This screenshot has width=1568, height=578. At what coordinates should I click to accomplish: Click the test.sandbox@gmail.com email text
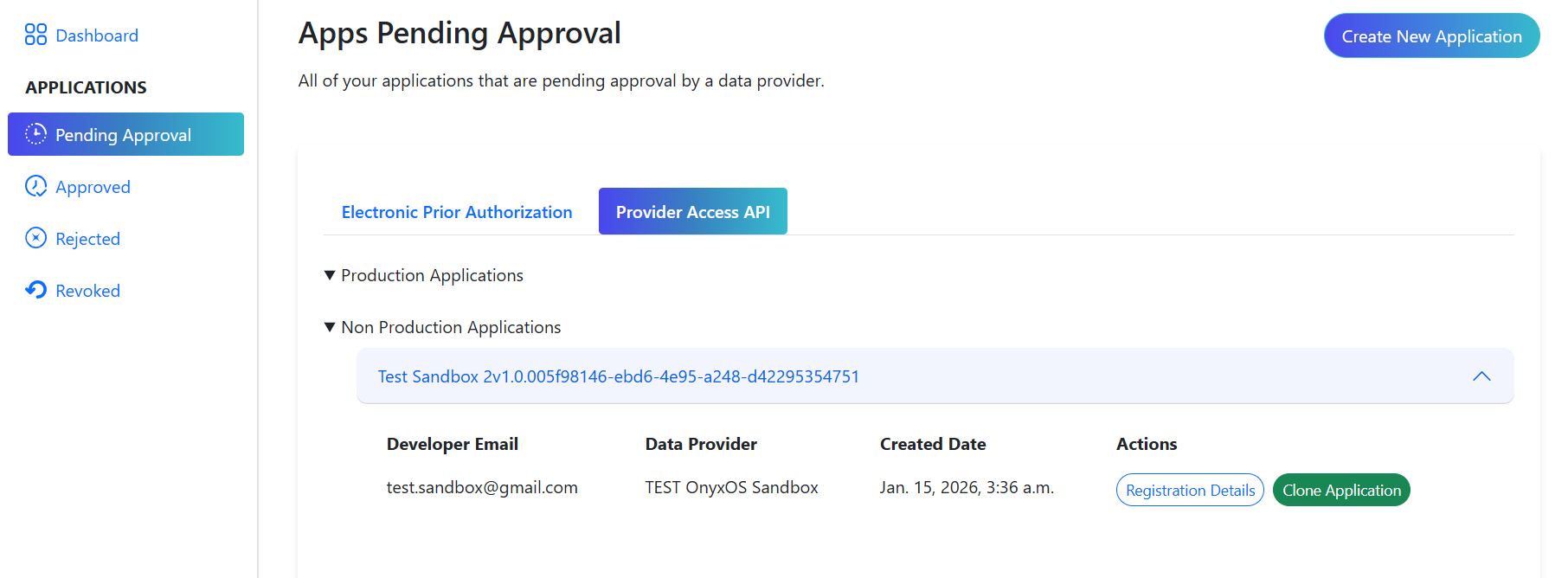(482, 487)
